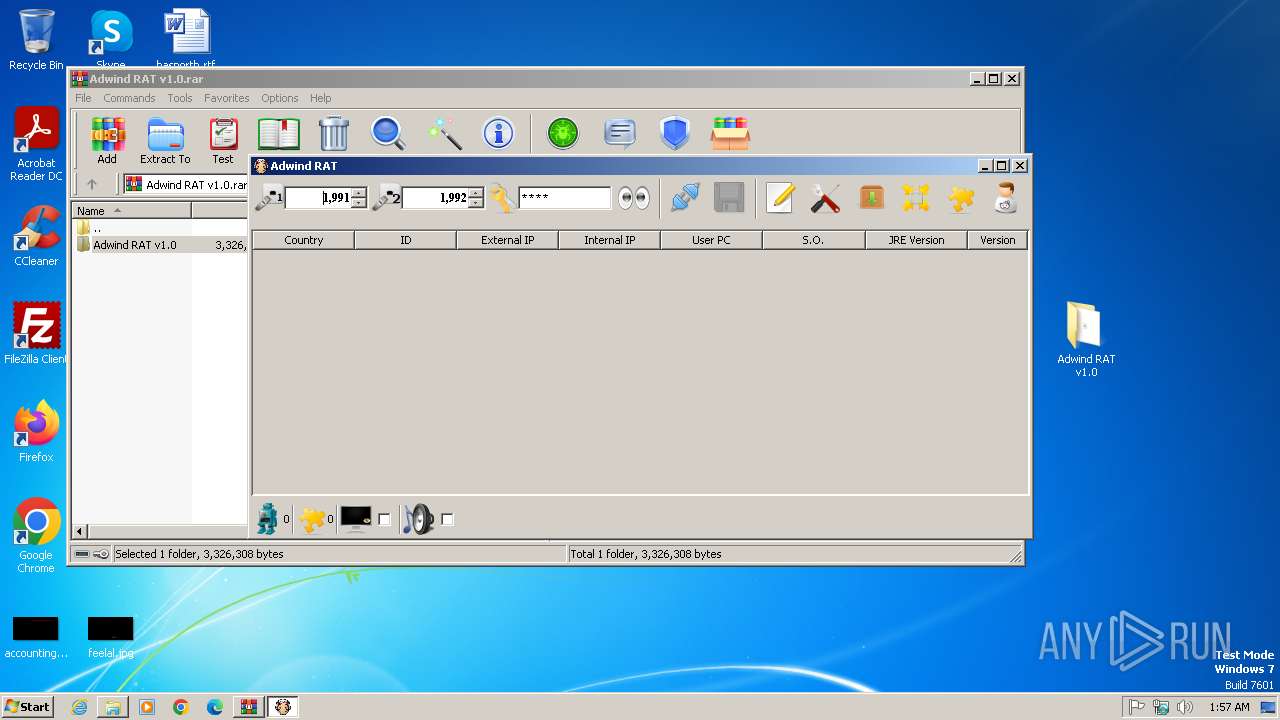Increase port 1 value with up arrow

click(x=359, y=192)
